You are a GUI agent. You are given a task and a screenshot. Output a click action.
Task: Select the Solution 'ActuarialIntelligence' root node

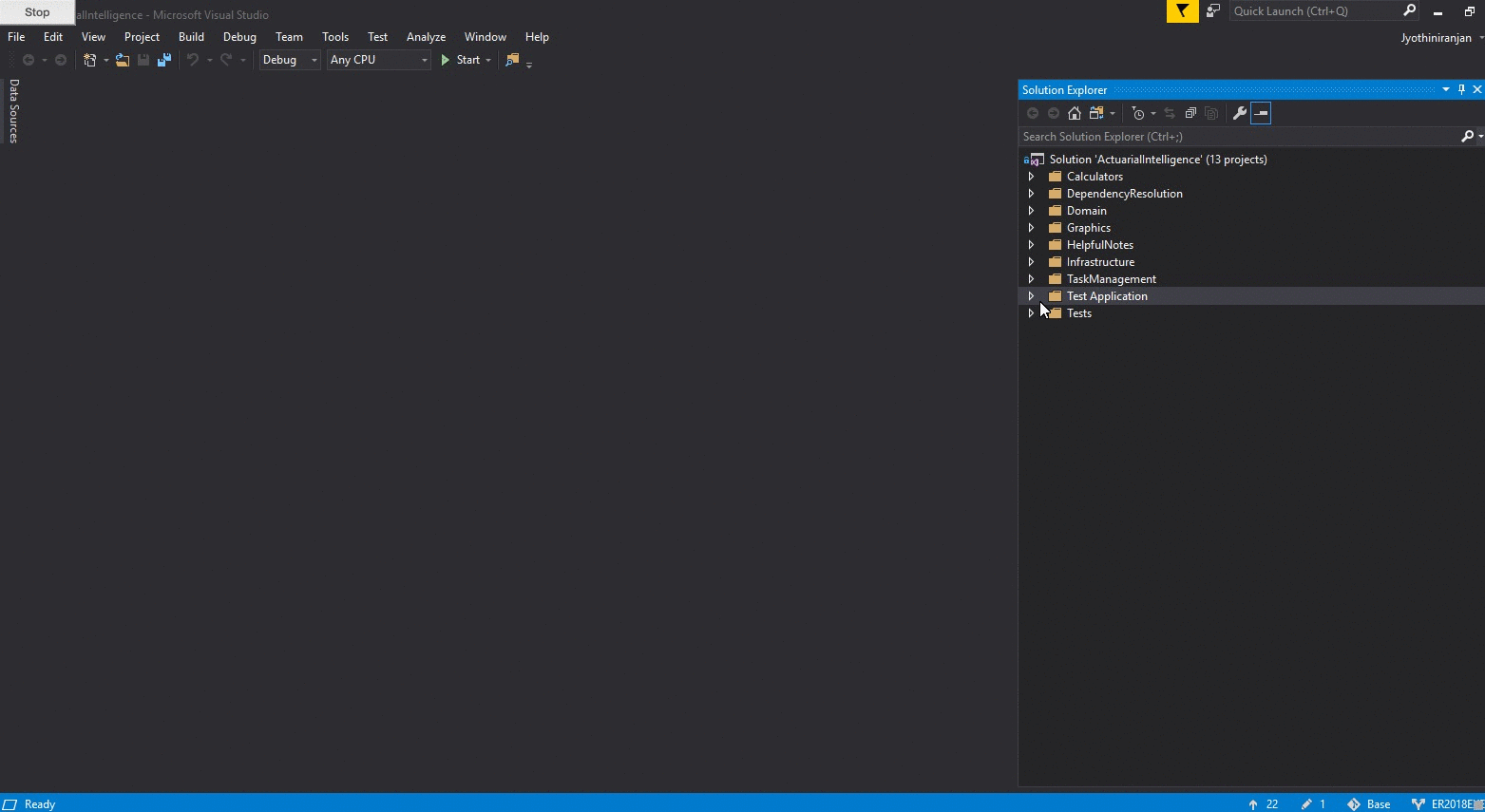[x=1158, y=160]
